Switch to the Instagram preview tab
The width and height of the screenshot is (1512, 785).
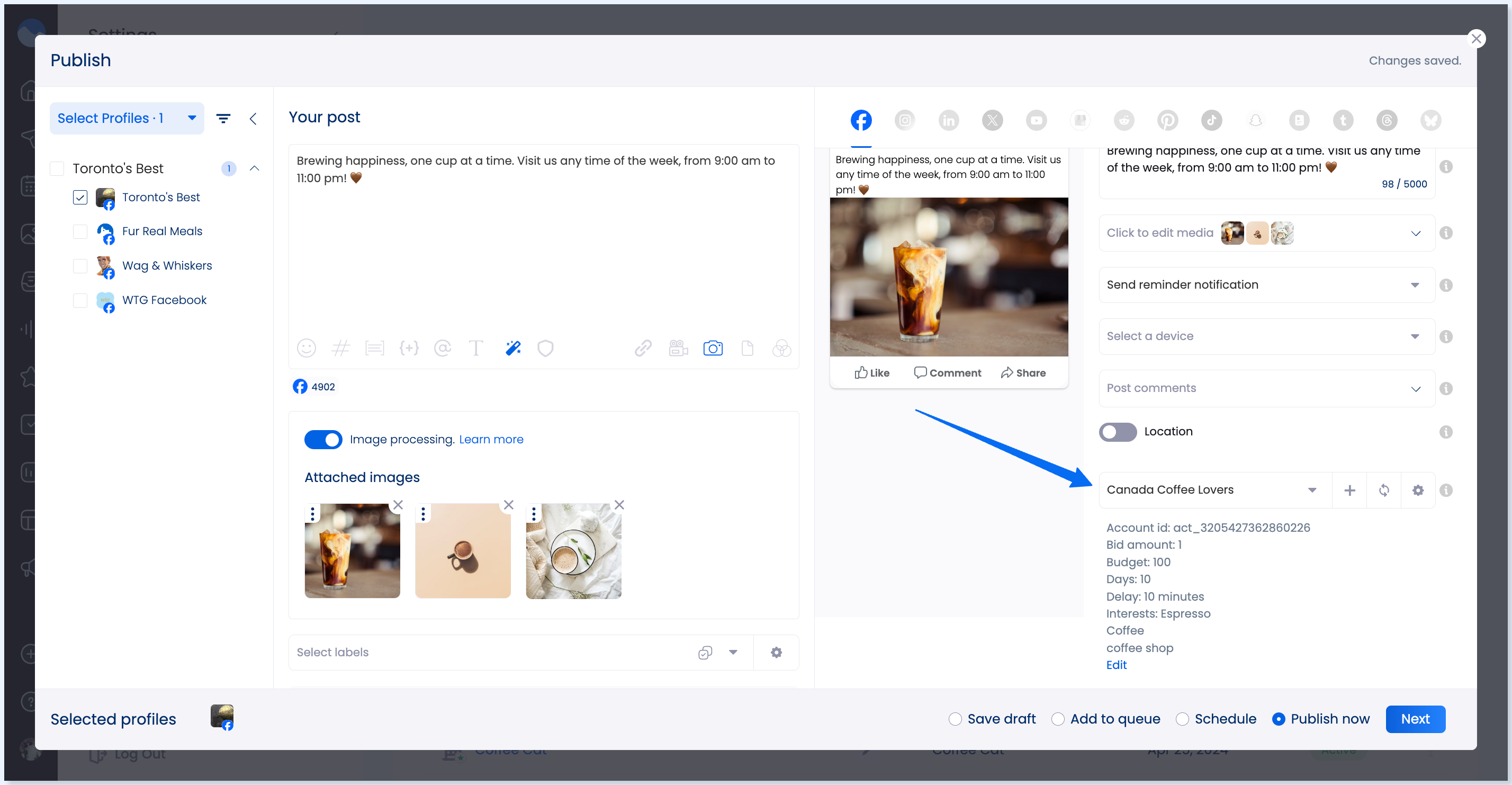[904, 120]
